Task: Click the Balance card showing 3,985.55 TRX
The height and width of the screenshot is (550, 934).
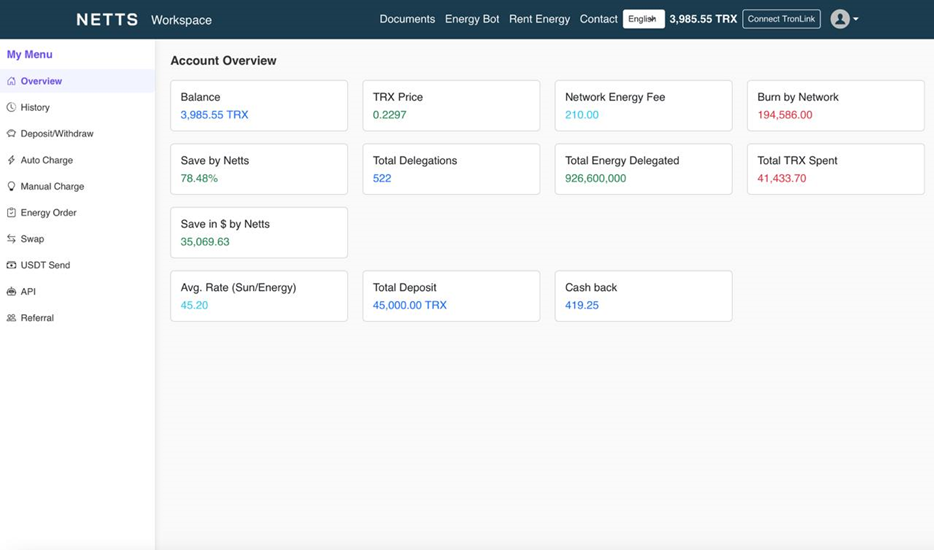Action: (x=259, y=105)
